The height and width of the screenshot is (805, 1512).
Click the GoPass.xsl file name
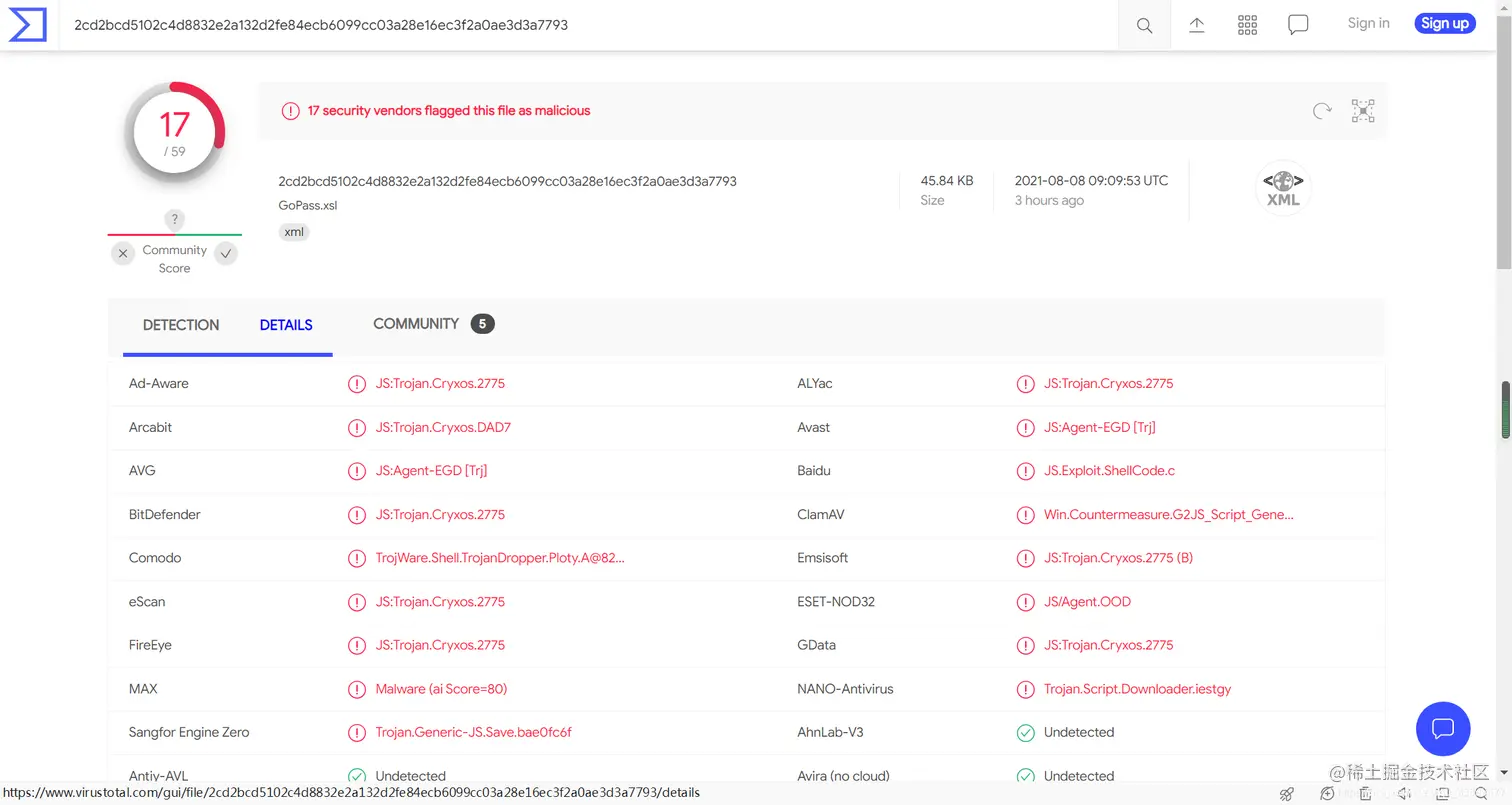click(x=308, y=205)
